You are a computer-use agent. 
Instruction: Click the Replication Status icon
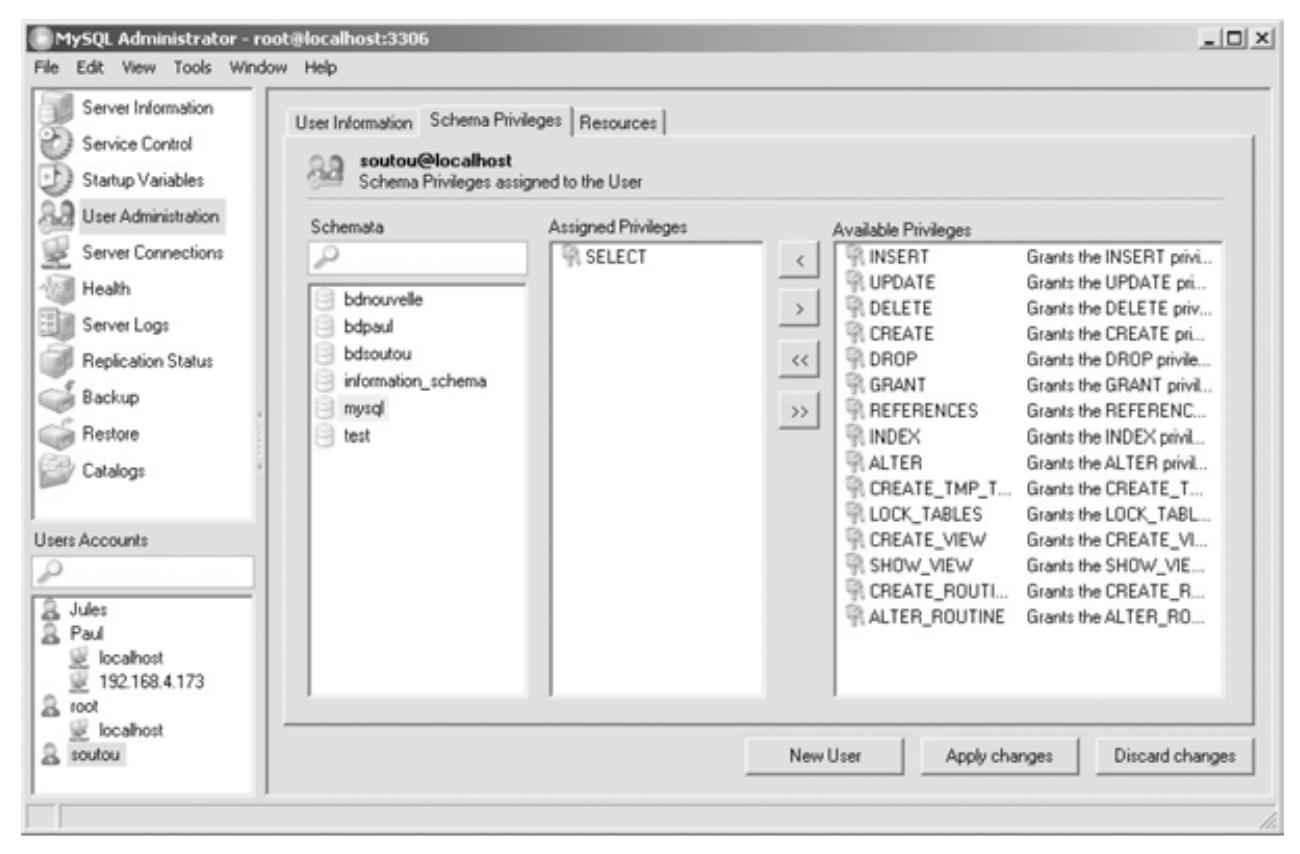pos(54,361)
